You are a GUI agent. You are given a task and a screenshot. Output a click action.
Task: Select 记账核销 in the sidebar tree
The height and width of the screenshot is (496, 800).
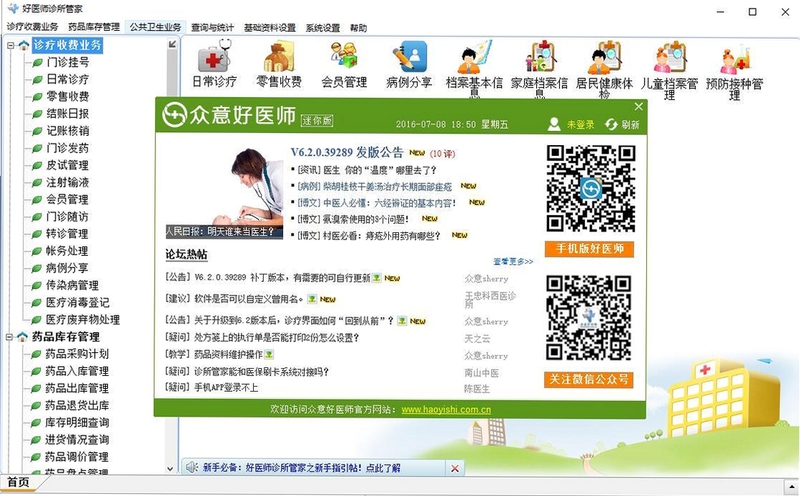click(68, 131)
